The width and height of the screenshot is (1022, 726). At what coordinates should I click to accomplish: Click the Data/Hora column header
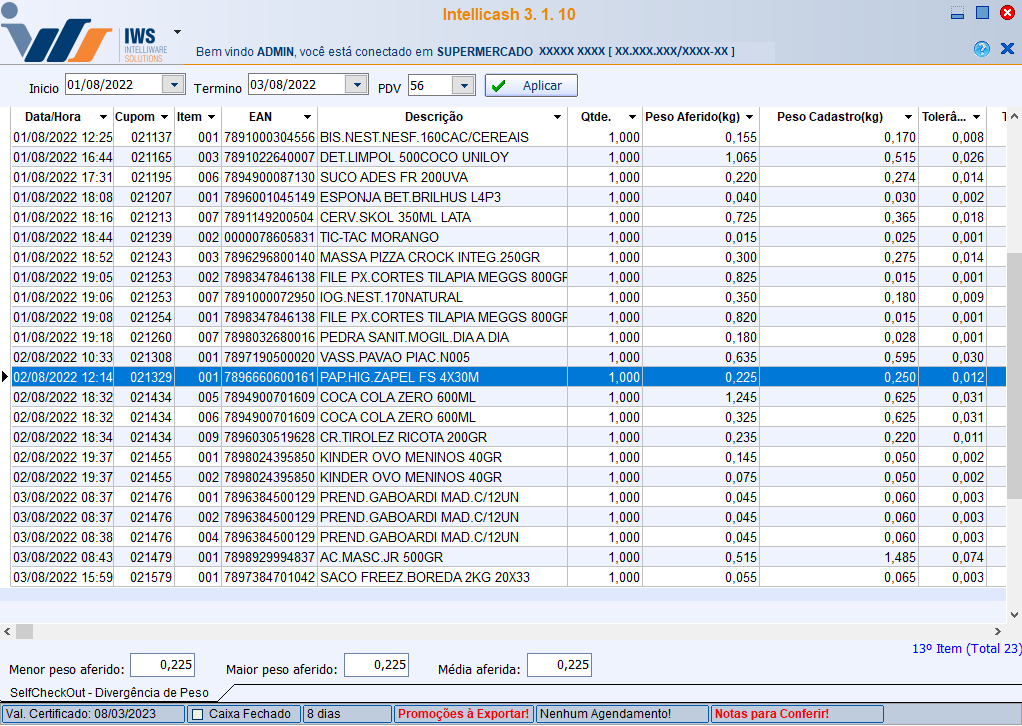[x=53, y=117]
